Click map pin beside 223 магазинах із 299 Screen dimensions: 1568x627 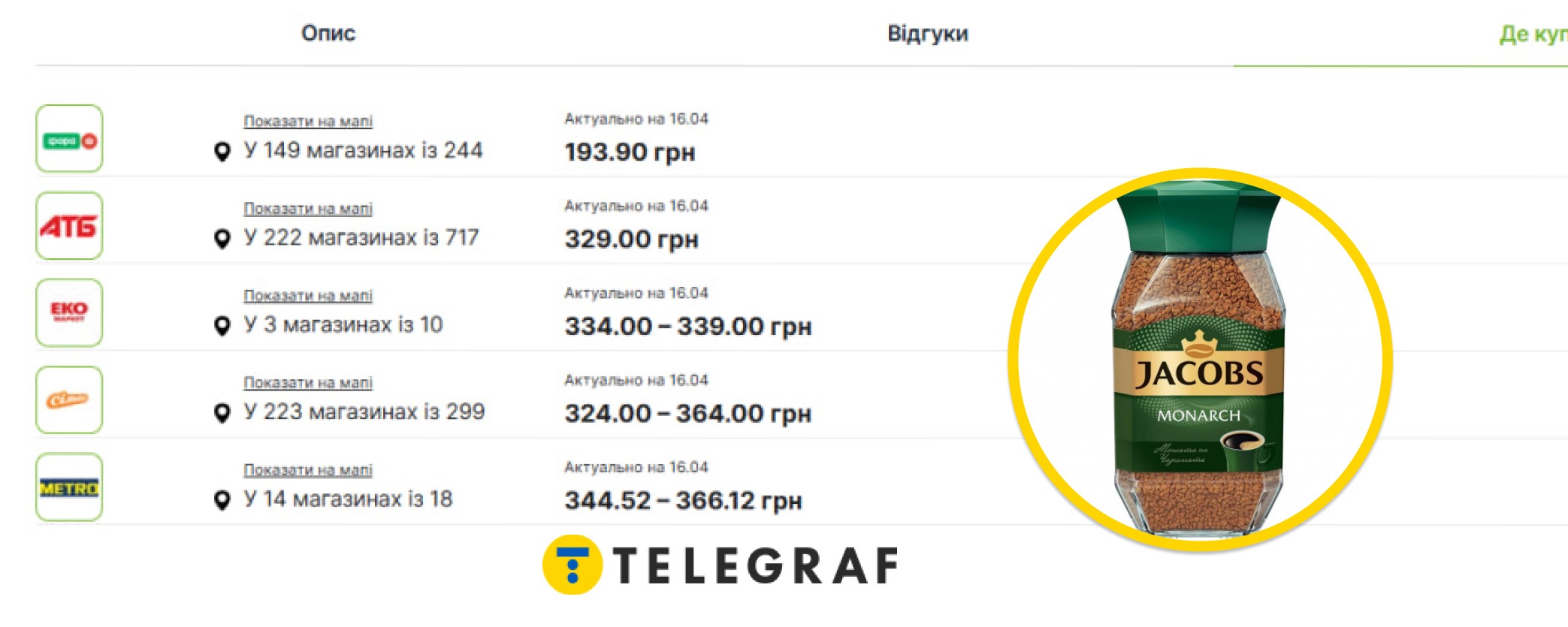coord(222,413)
